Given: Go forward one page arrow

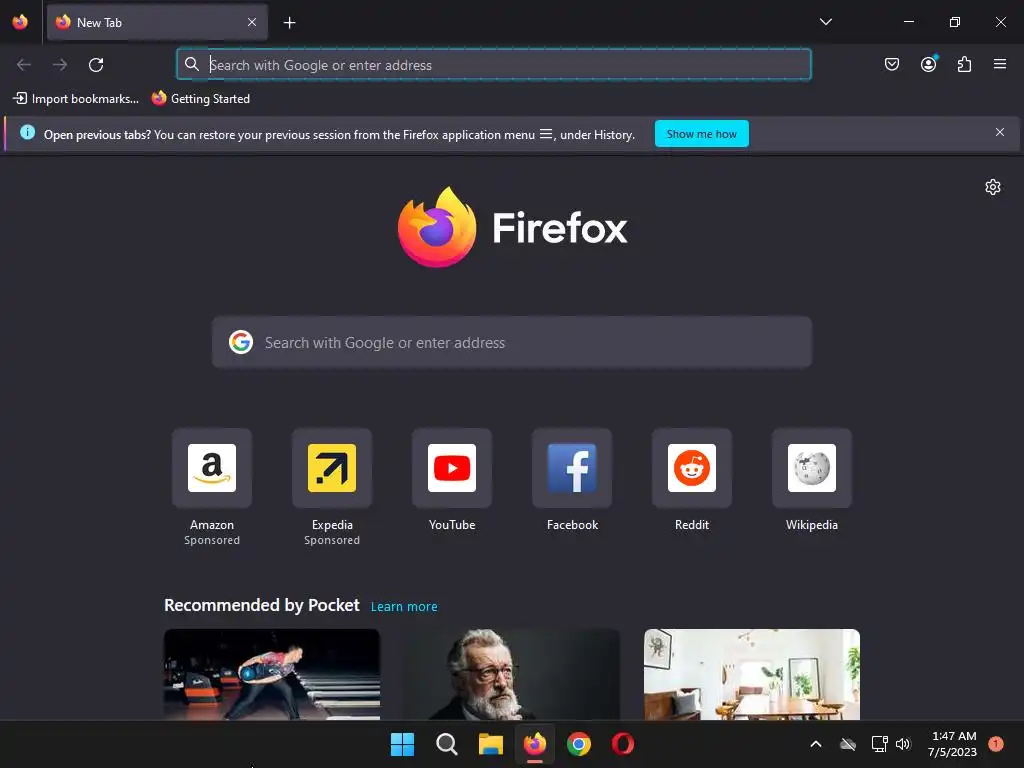Looking at the screenshot, I should [x=60, y=65].
